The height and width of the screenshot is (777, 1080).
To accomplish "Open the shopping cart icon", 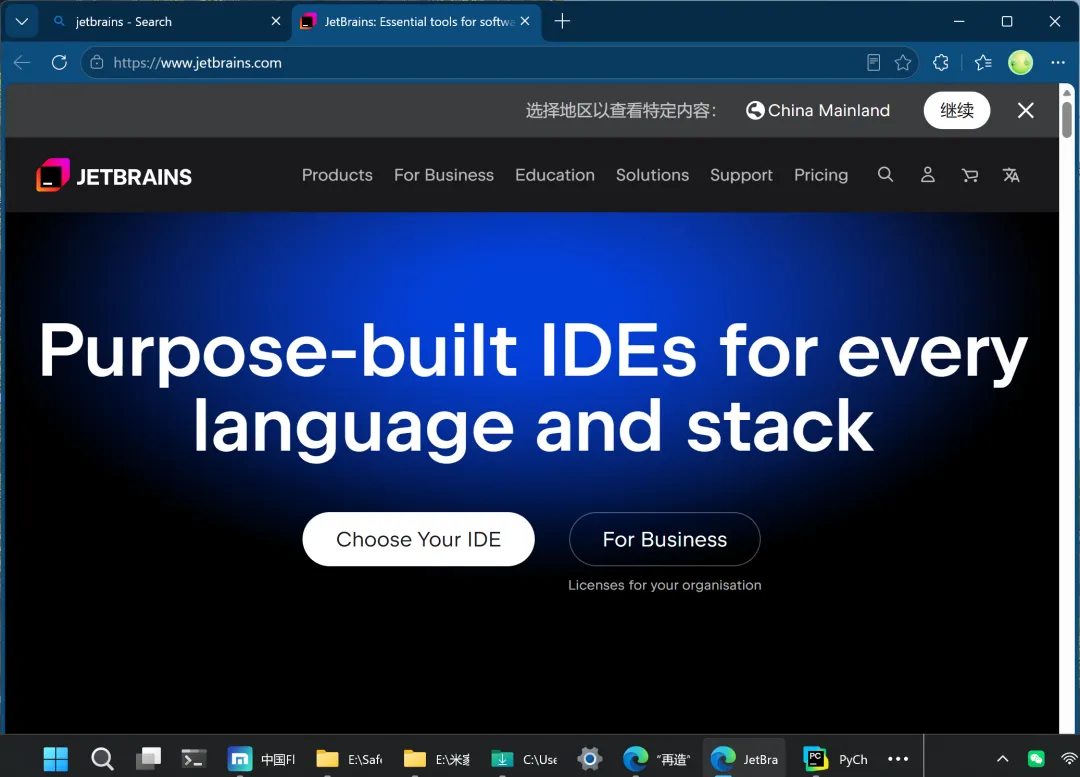I will point(970,176).
